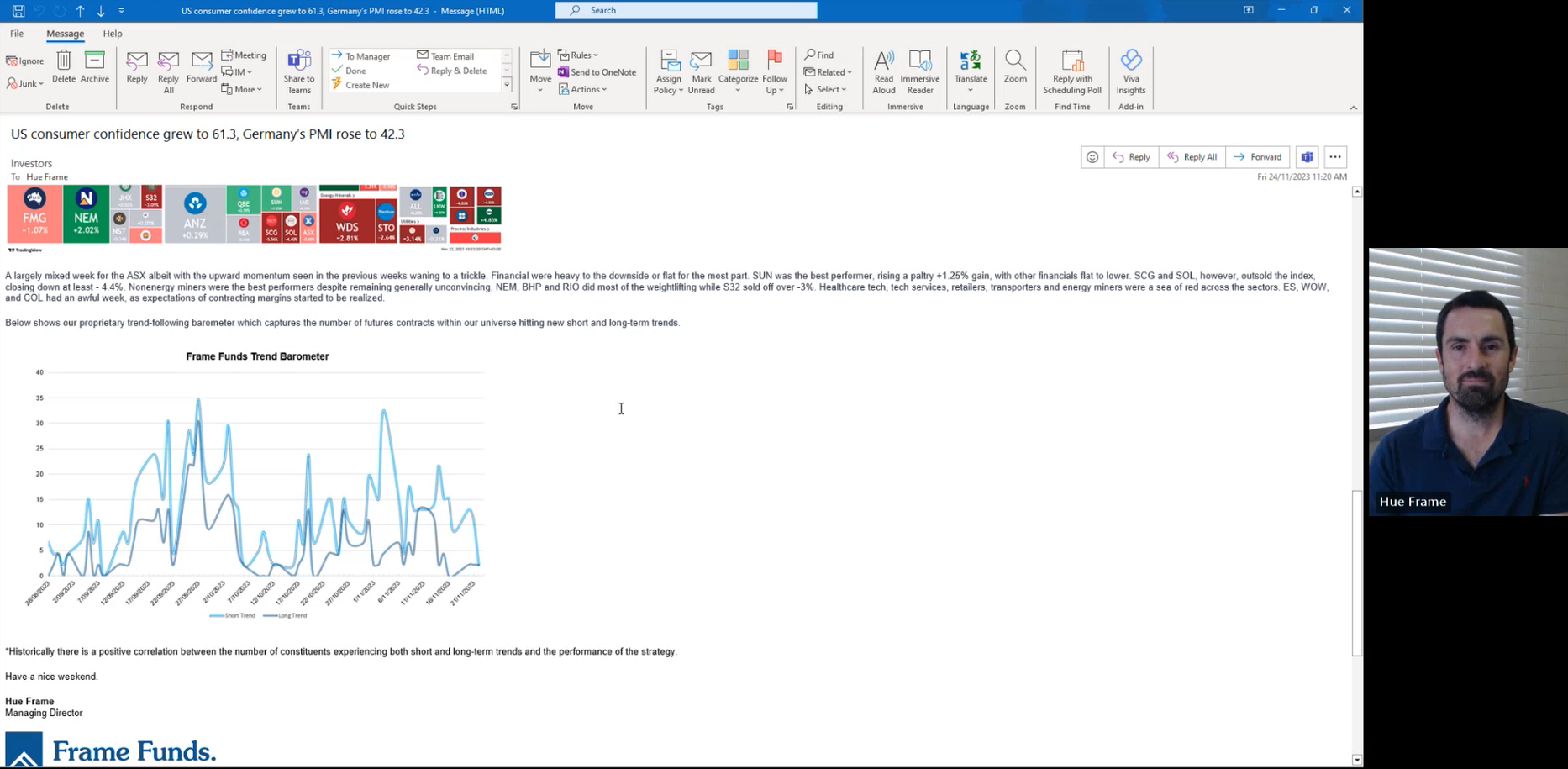Open the more actions ellipsis menu
1568x769 pixels.
[1335, 157]
